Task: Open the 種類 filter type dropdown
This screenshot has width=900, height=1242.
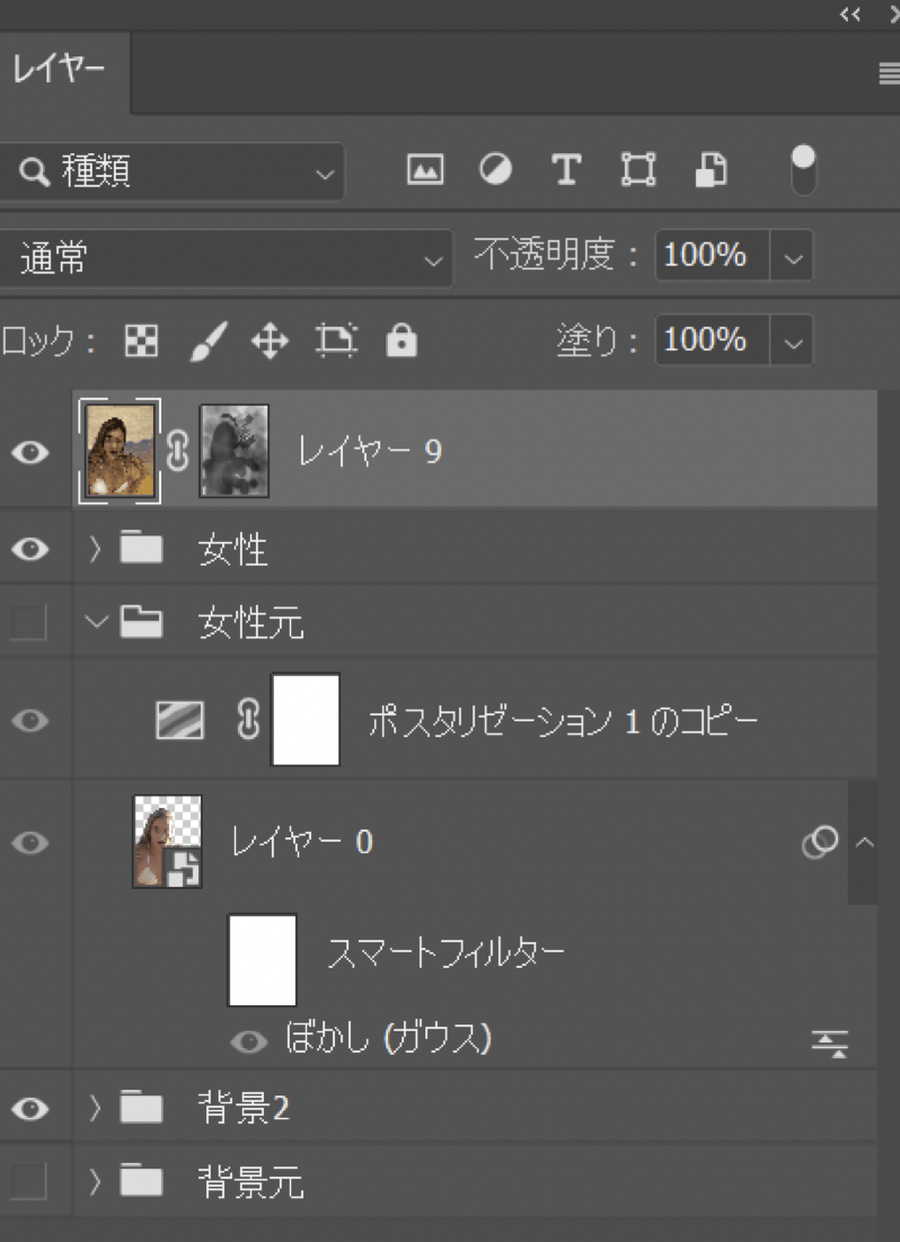Action: [x=172, y=172]
